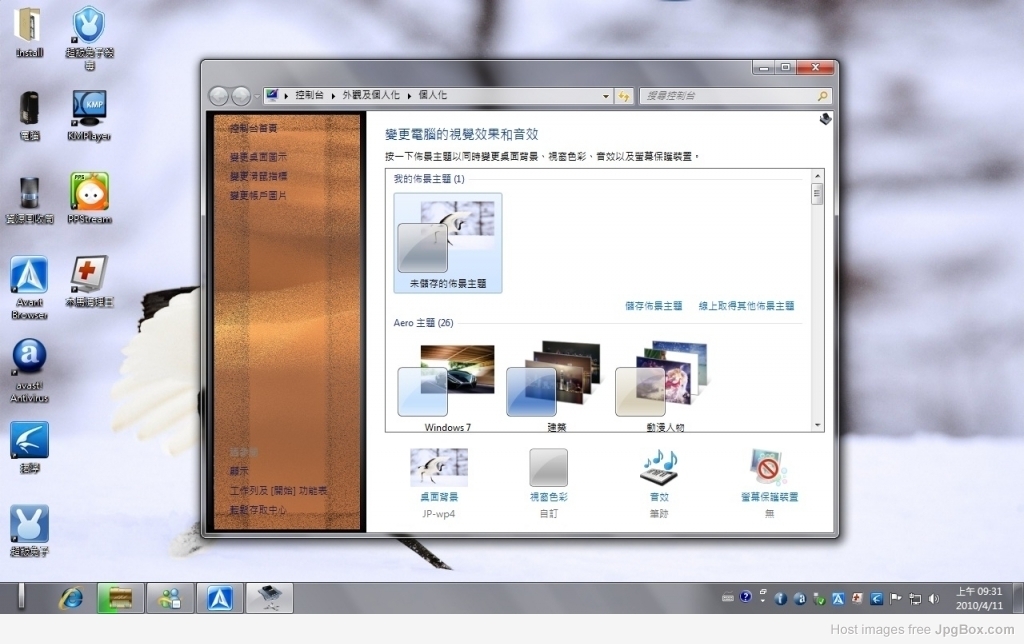
Task: Open the Avant Browser desktop shortcut
Action: click(x=29, y=276)
